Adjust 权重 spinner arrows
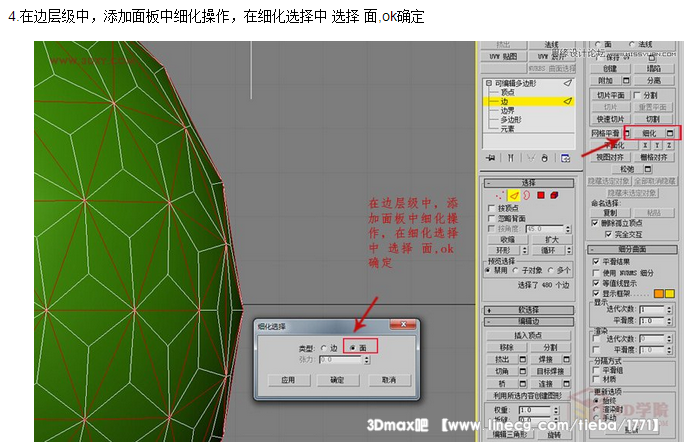Viewport: 688px width, 442px height. click(x=556, y=410)
